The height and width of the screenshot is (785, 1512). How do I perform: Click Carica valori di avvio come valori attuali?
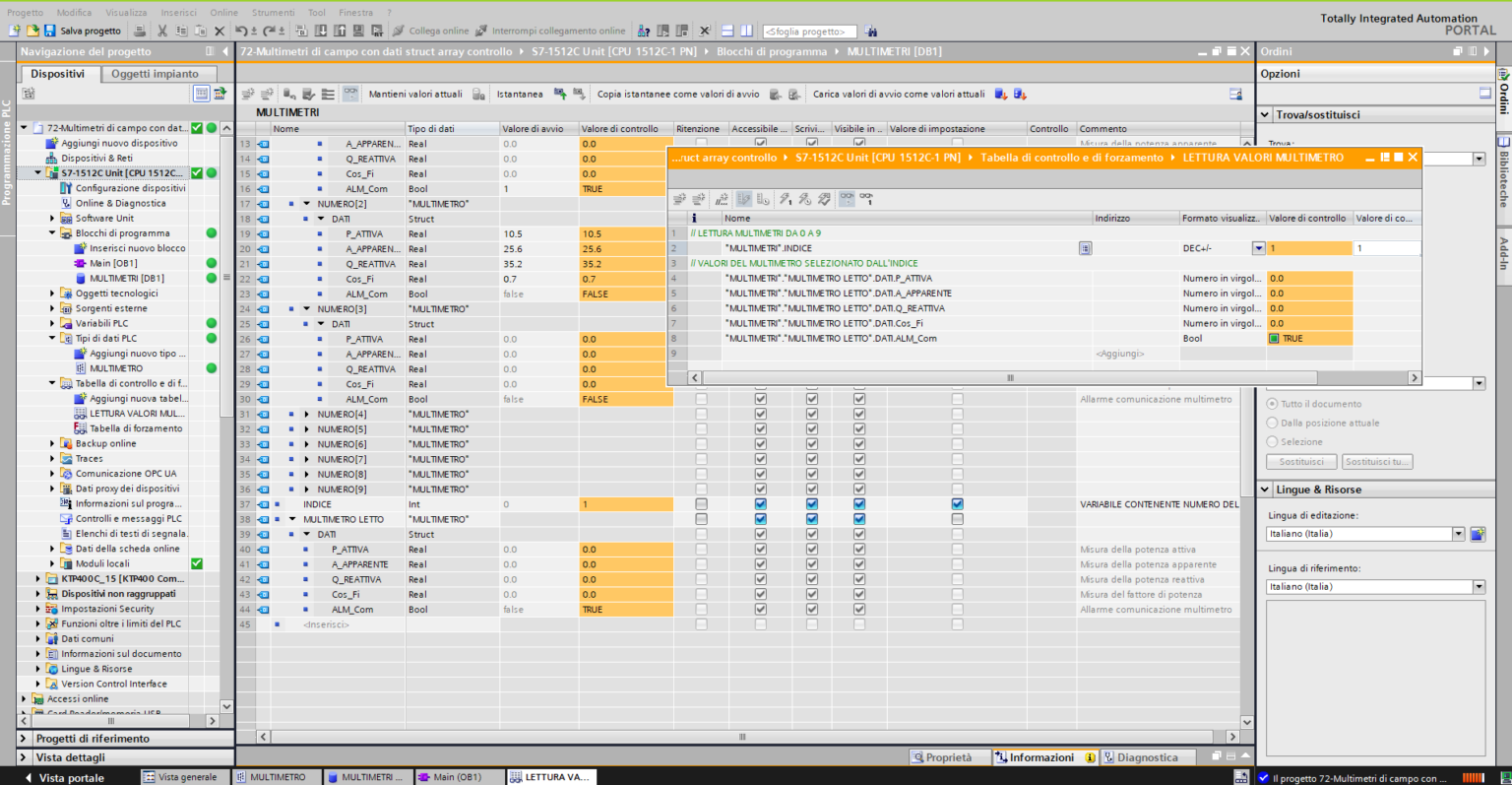pyautogui.click(x=997, y=94)
